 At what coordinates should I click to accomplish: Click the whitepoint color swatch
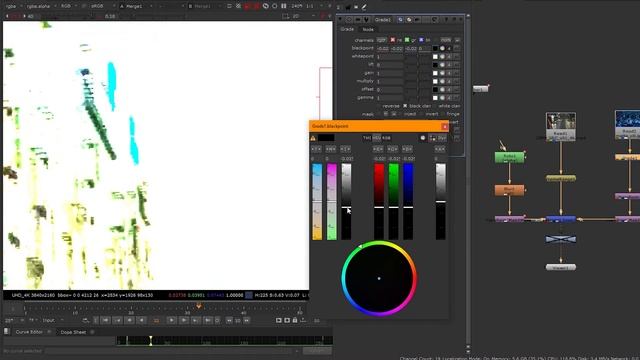coord(435,57)
